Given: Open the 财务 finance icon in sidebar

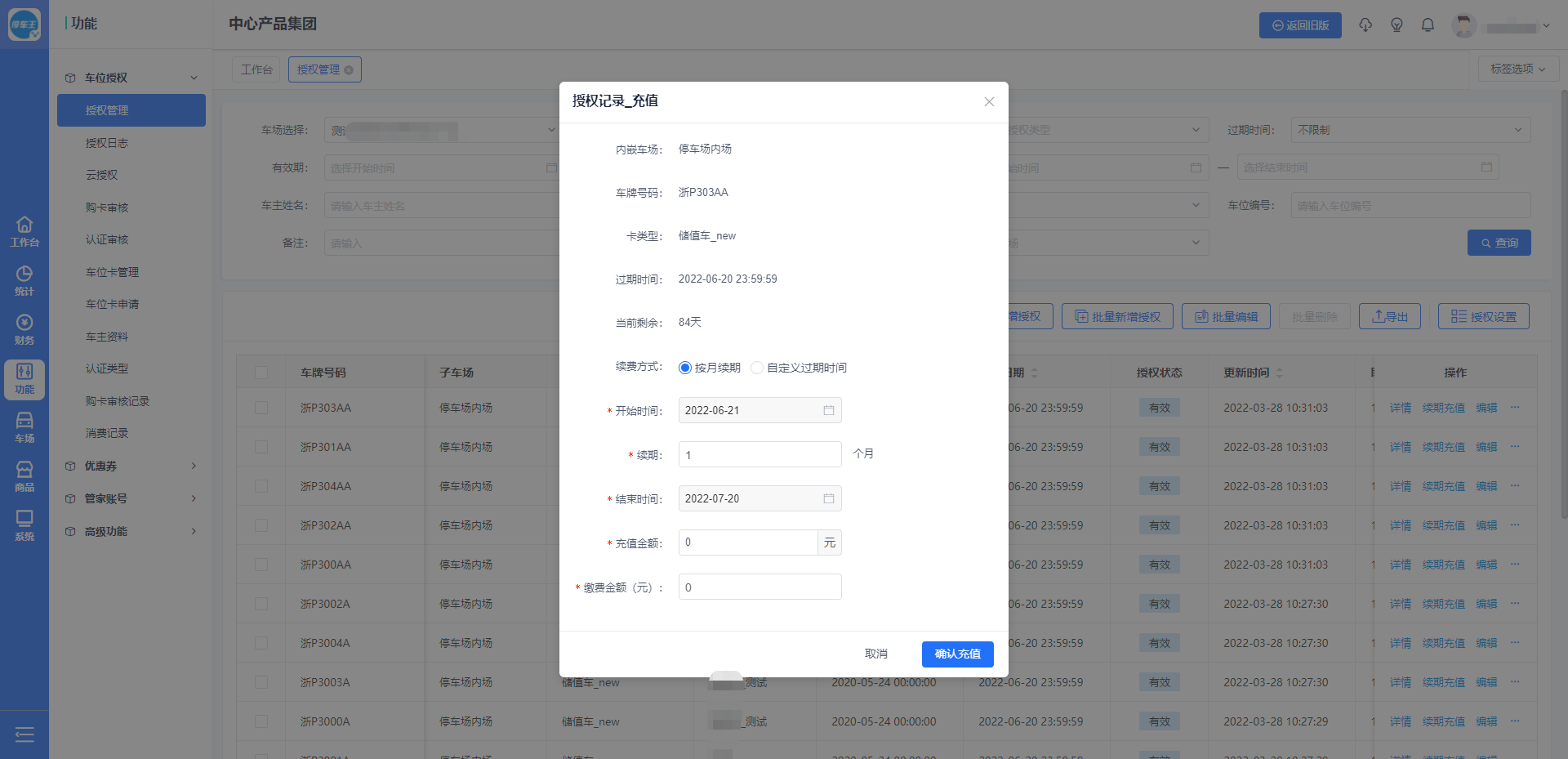Looking at the screenshot, I should click(24, 329).
